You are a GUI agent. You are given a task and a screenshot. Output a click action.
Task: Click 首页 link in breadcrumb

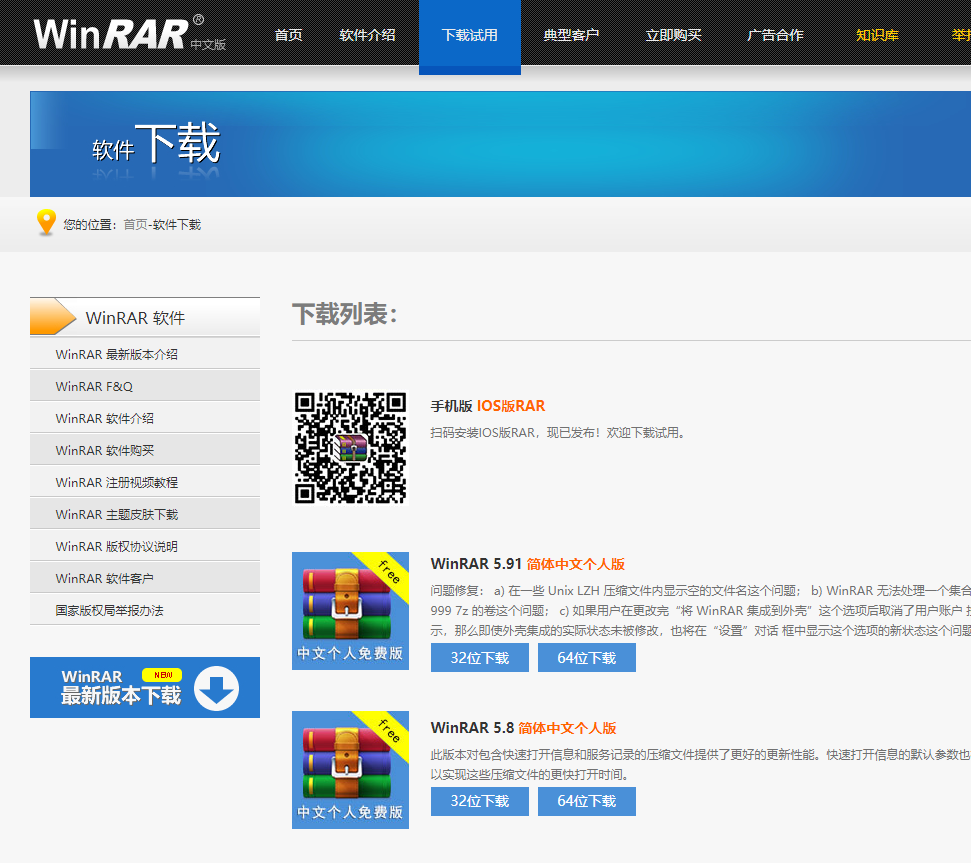pos(135,225)
